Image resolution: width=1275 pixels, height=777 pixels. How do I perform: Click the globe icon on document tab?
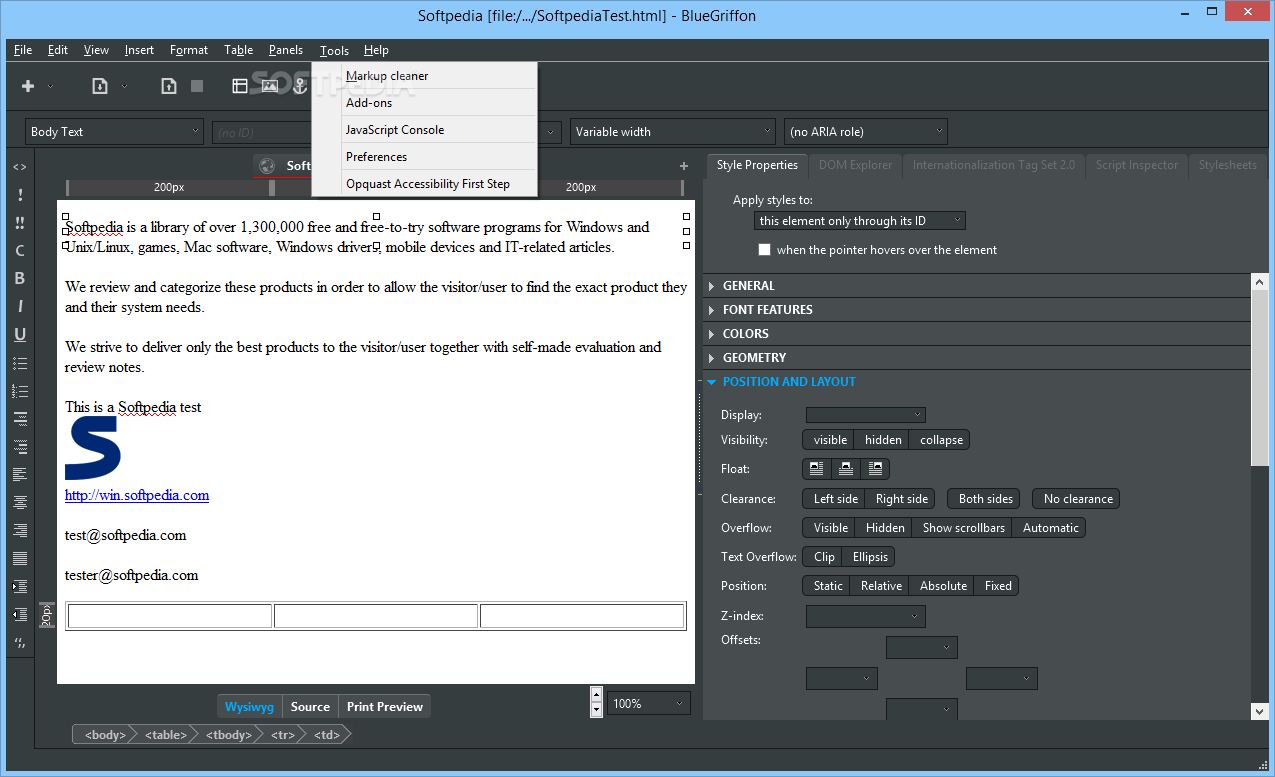tap(266, 166)
